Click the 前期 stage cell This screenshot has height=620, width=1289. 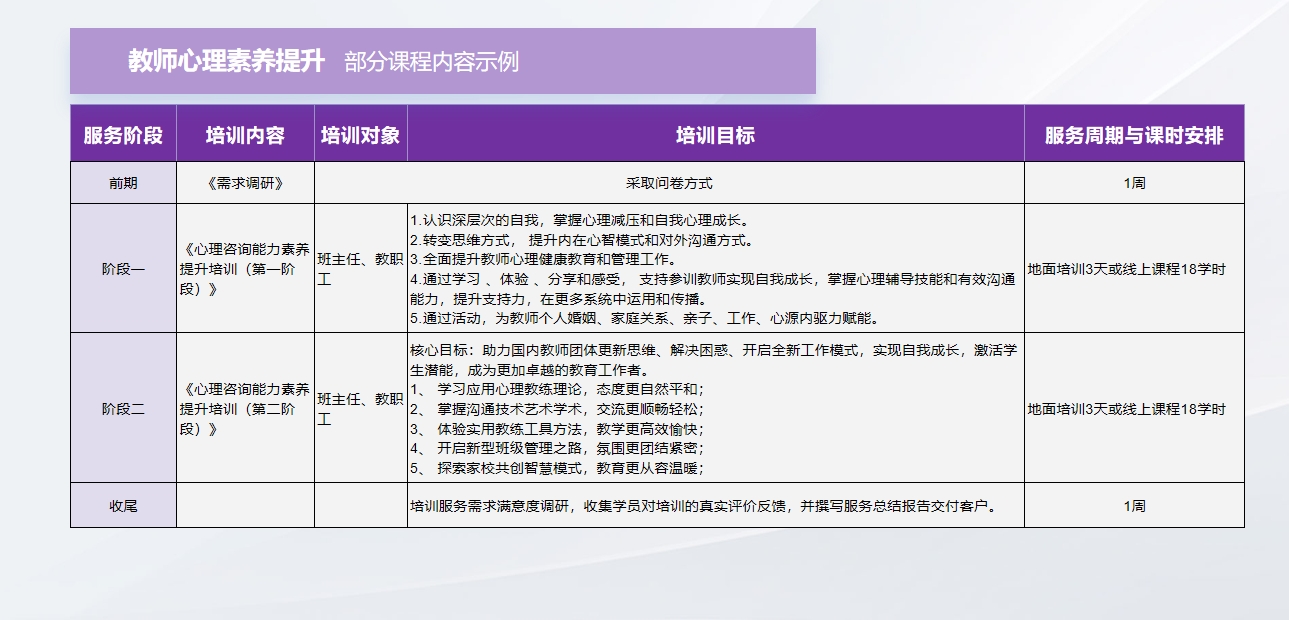(x=123, y=183)
